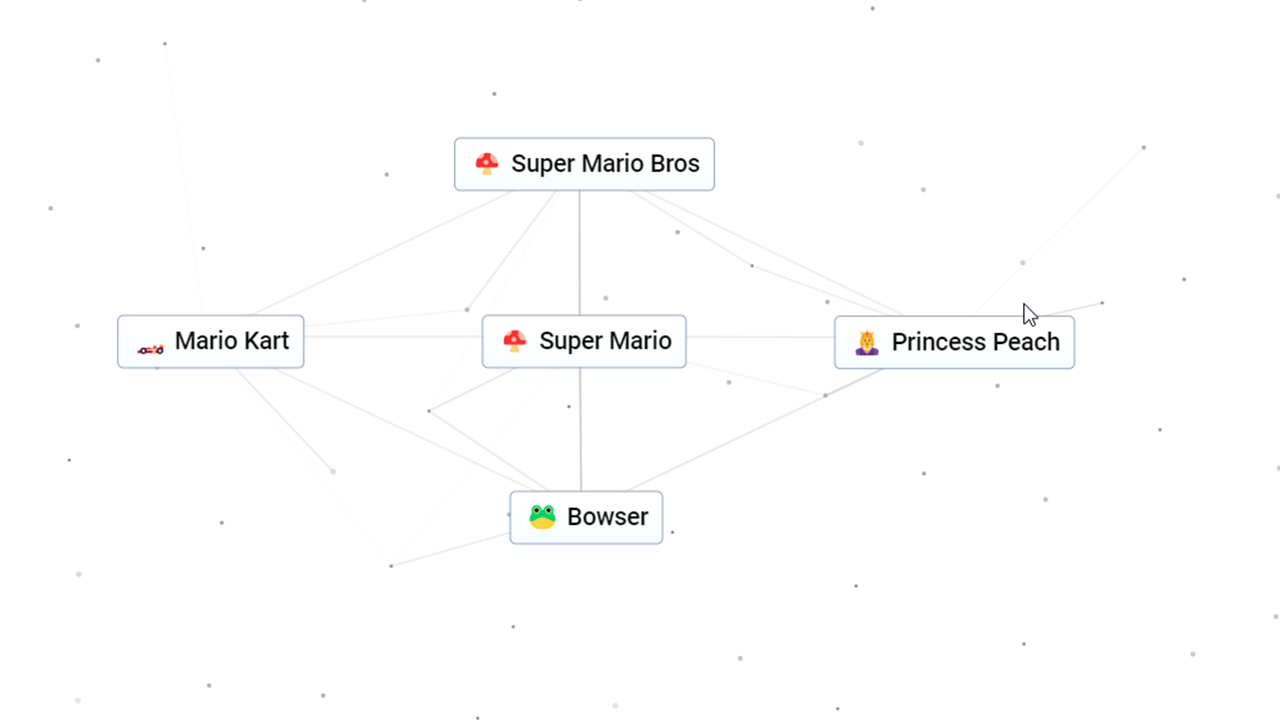Select the Mario Kart element card
Image resolution: width=1280 pixels, height=720 pixels.
pyautogui.click(x=210, y=341)
